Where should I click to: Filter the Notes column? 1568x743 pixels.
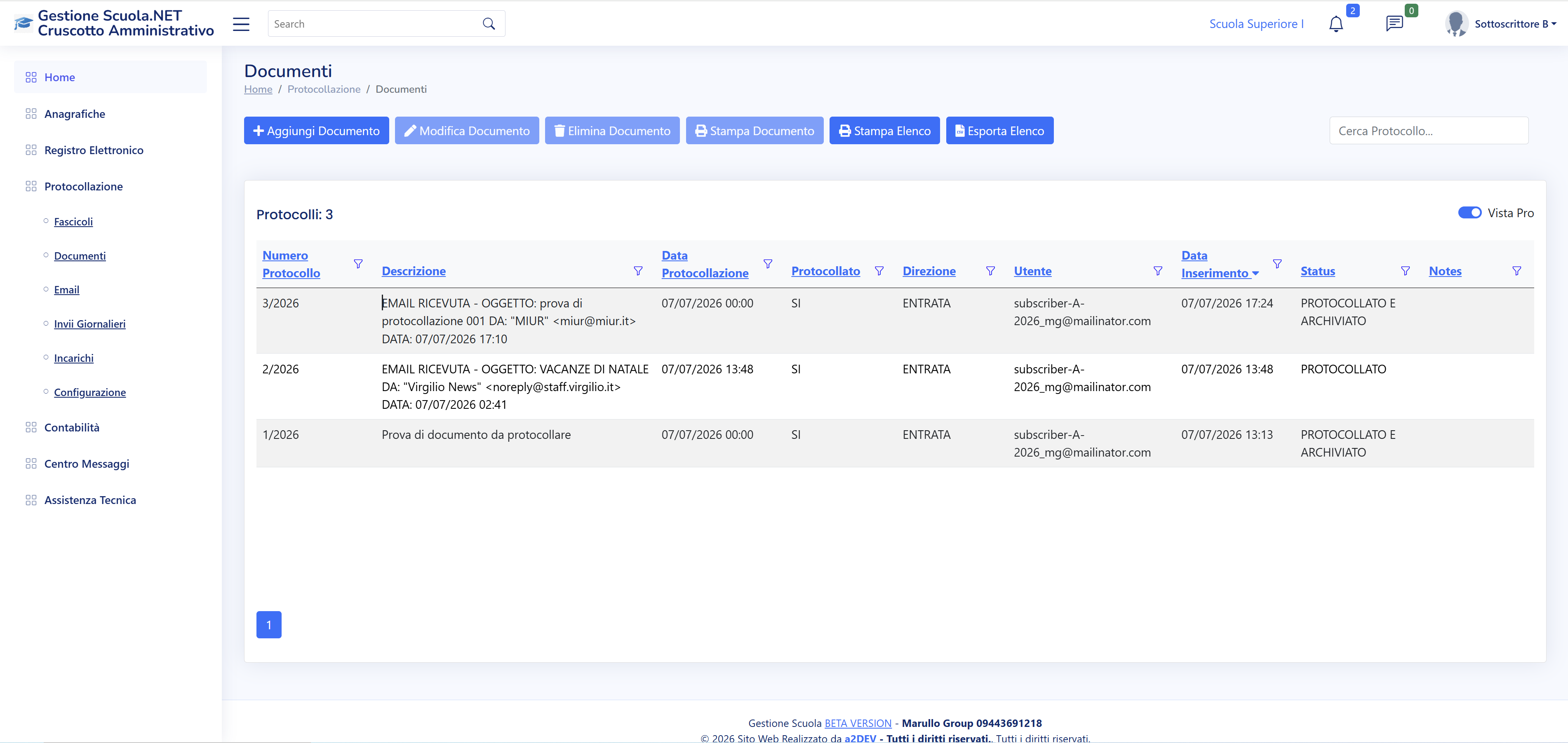tap(1516, 271)
